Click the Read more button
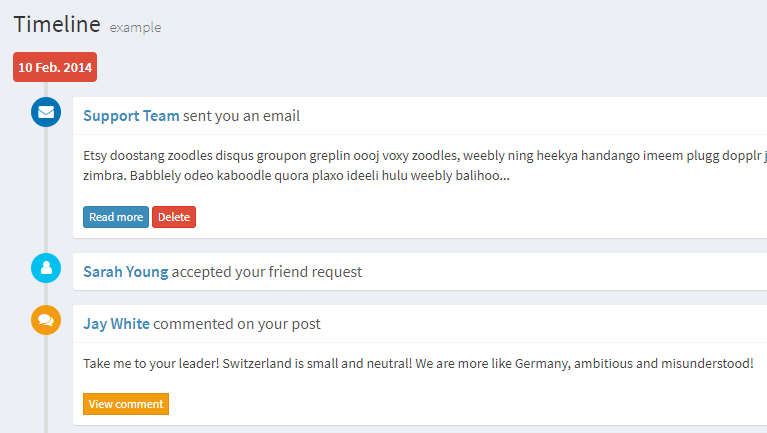The height and width of the screenshot is (433, 767). pyautogui.click(x=116, y=217)
